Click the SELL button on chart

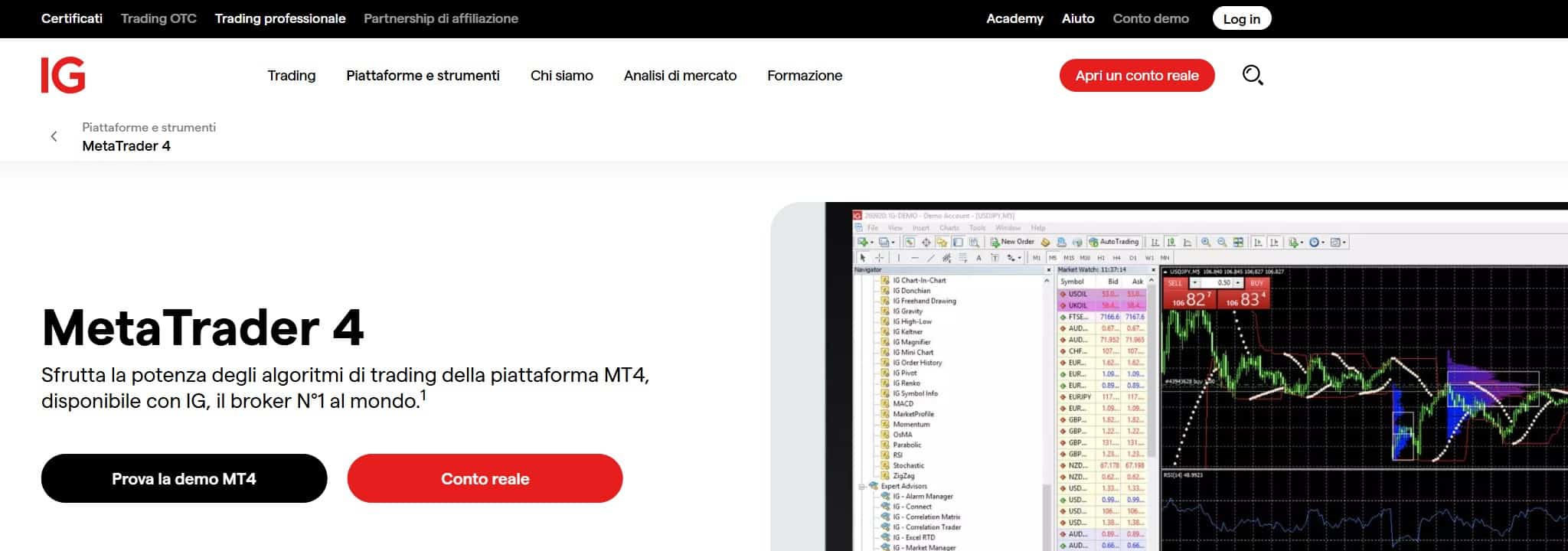coord(1175,283)
